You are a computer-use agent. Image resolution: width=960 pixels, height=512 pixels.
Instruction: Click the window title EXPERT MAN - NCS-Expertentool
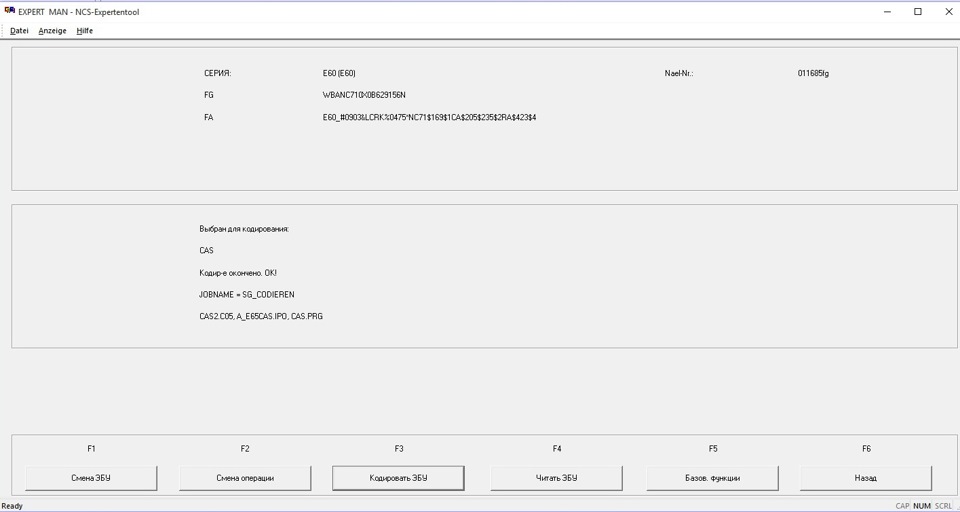(x=79, y=12)
